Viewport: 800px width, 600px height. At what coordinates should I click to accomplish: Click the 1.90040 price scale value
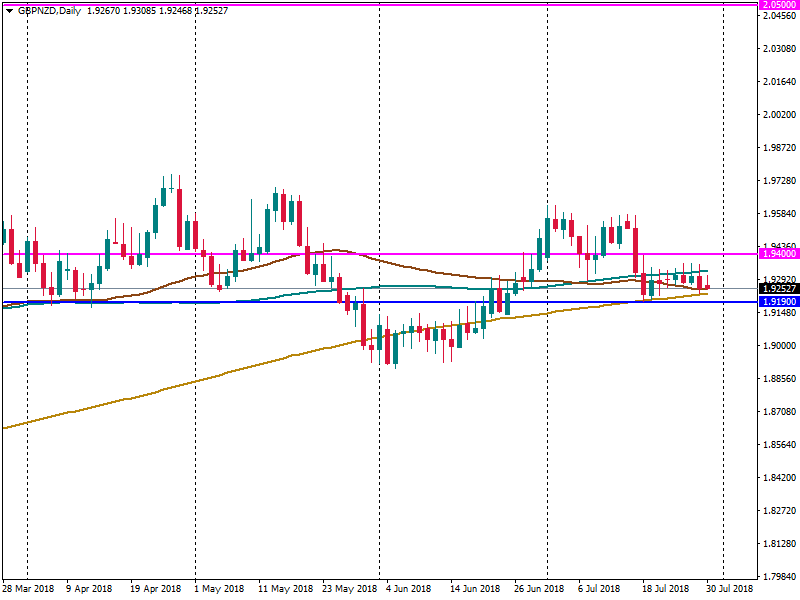tap(777, 346)
